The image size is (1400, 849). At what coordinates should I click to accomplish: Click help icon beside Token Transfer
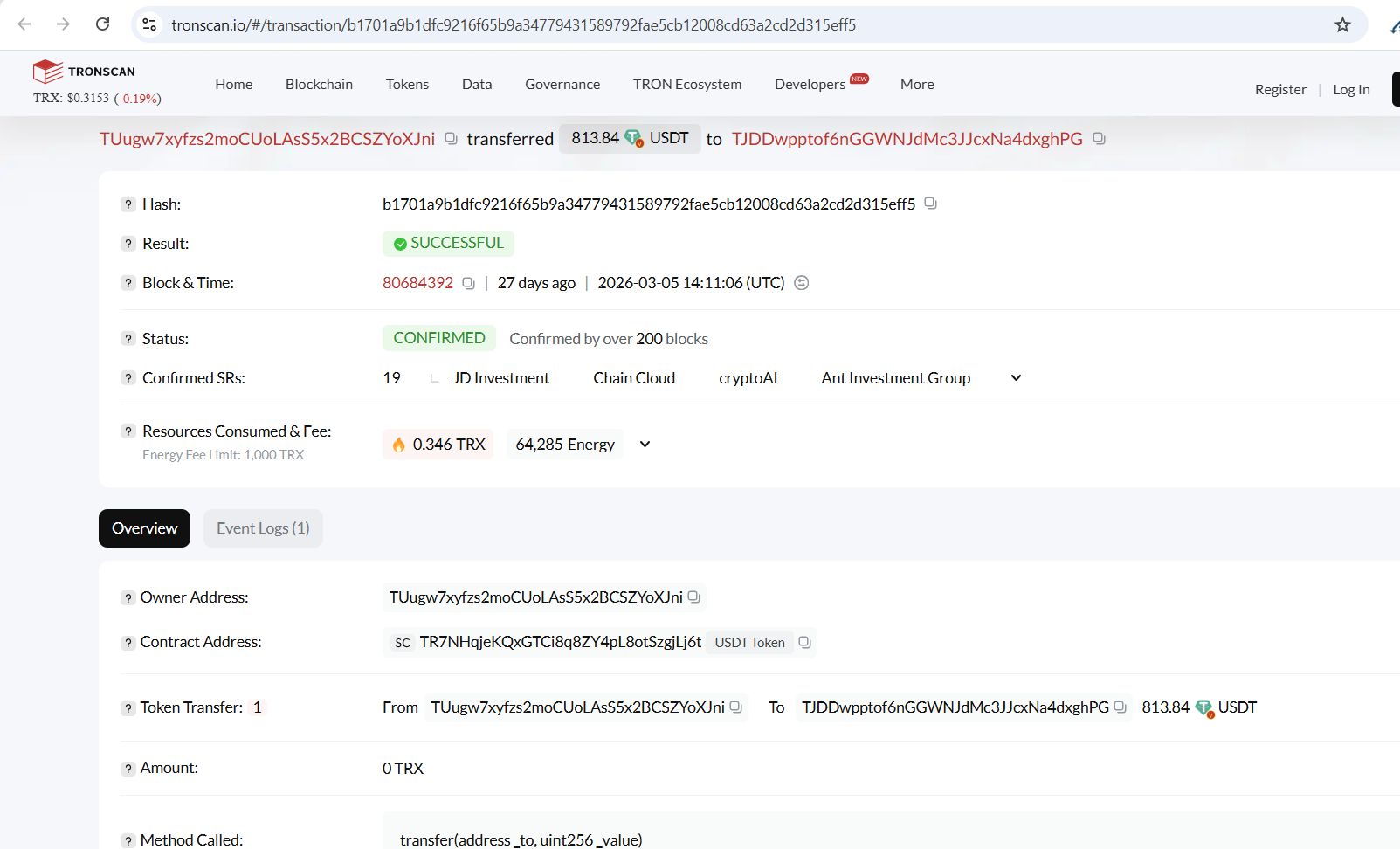click(128, 708)
